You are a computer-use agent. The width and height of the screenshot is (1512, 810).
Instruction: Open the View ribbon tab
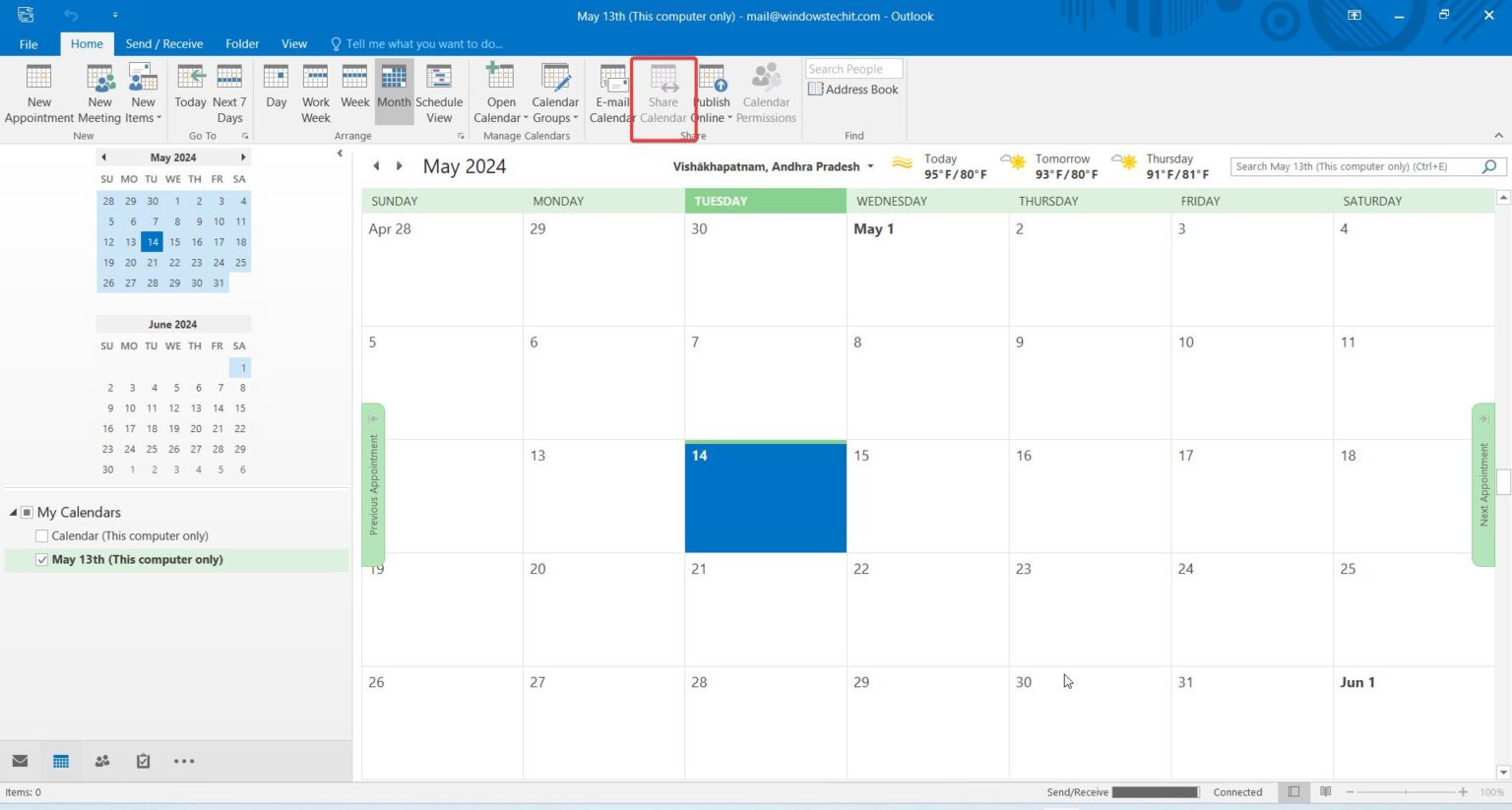293,43
